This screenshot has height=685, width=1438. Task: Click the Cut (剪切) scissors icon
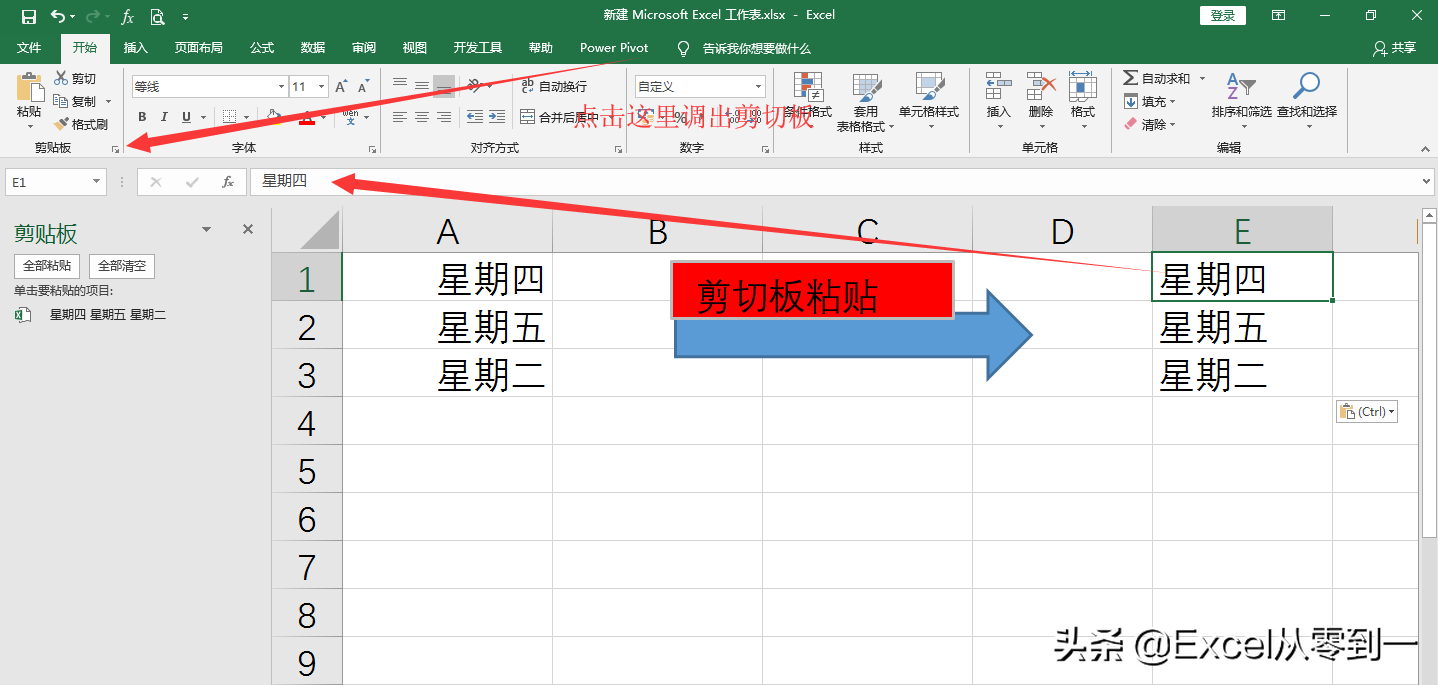[61, 78]
